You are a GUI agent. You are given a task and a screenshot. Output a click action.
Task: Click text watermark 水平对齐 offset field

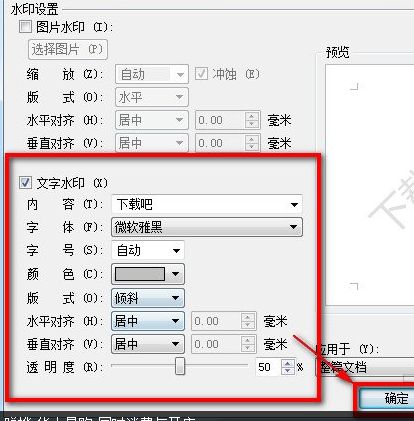(216, 321)
